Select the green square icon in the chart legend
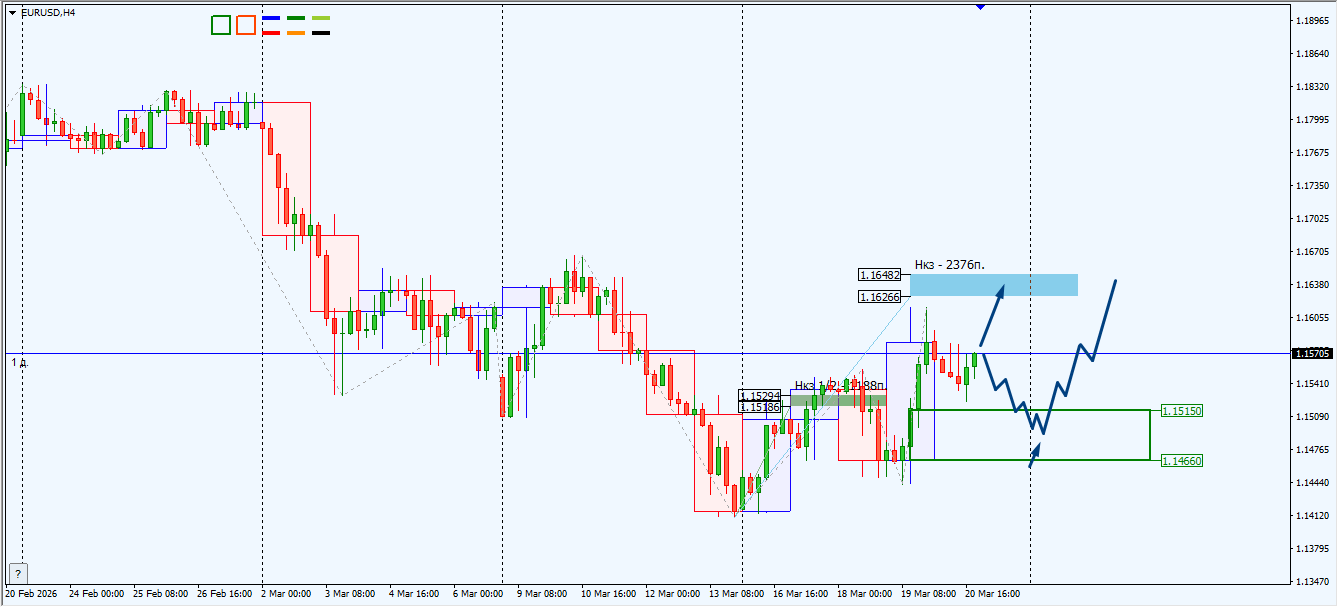The height and width of the screenshot is (607, 1337). point(221,25)
